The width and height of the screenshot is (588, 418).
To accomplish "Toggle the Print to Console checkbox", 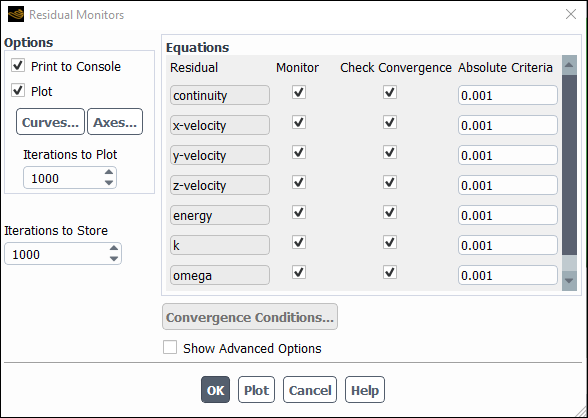I will pyautogui.click(x=18, y=65).
